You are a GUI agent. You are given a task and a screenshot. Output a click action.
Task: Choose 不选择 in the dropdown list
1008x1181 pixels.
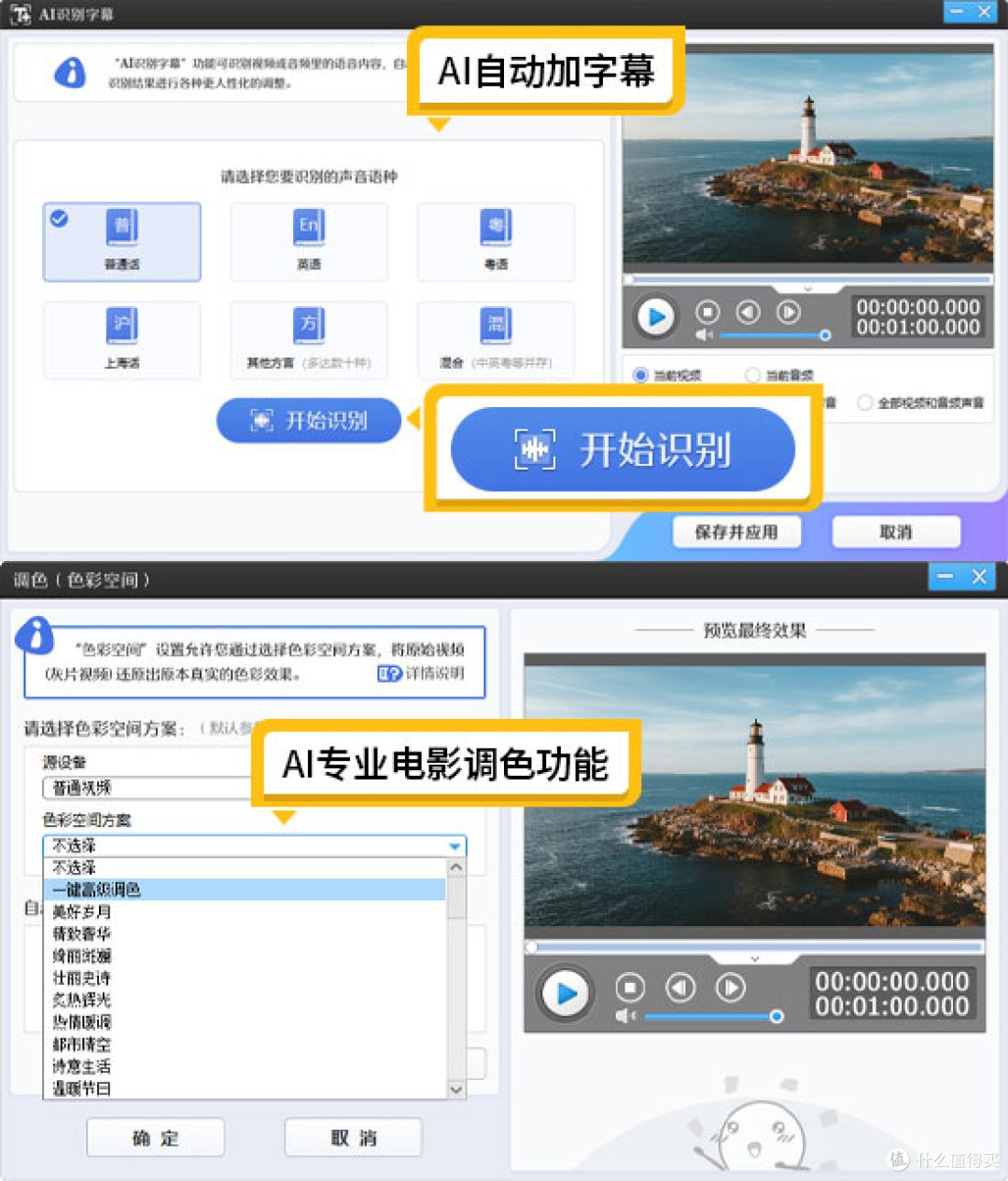pyautogui.click(x=245, y=868)
